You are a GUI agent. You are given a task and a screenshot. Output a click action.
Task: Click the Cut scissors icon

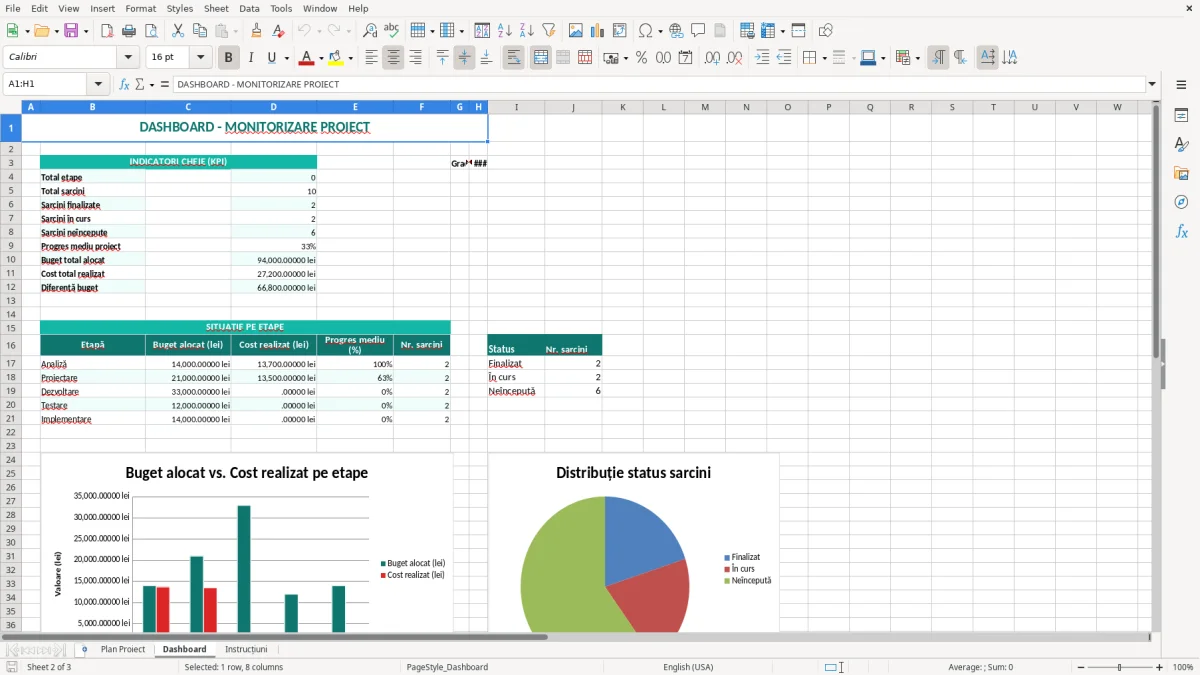point(177,31)
